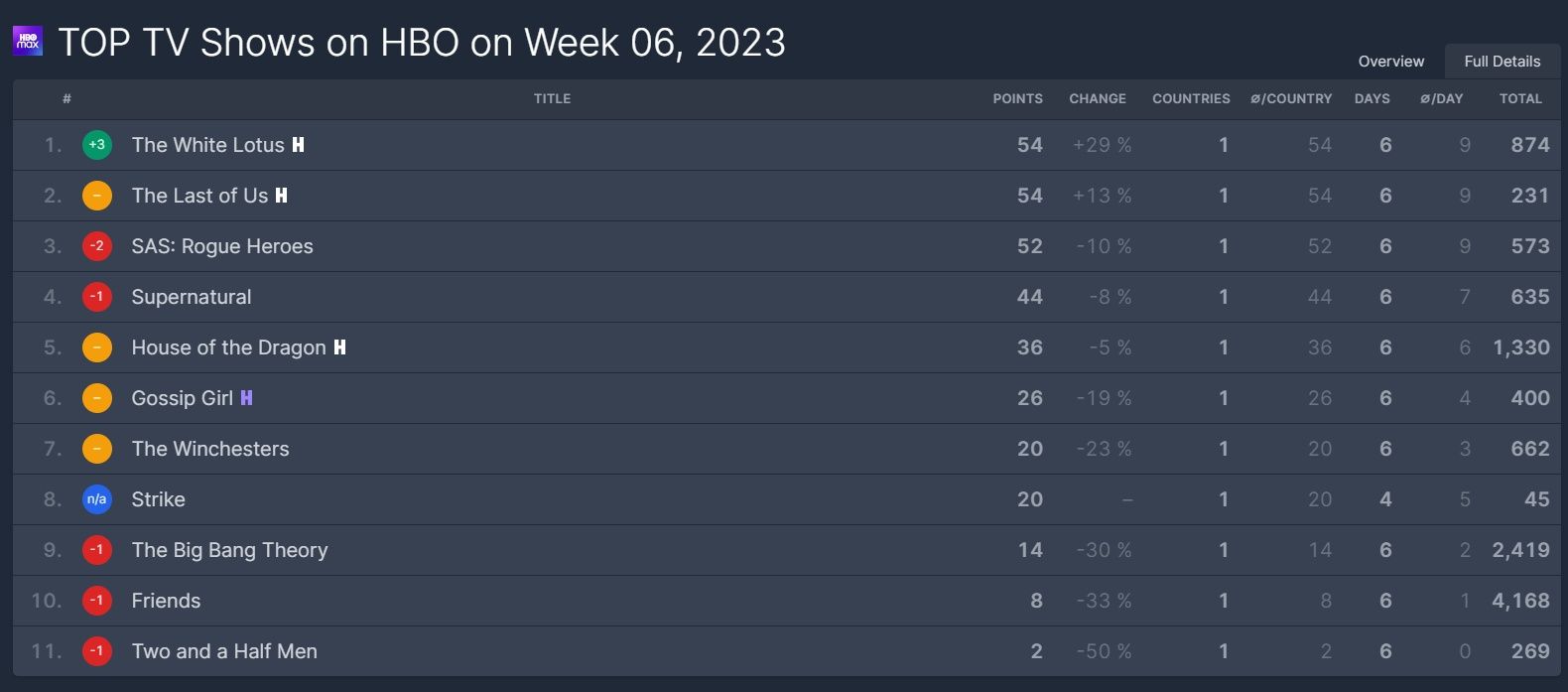
Task: Sort by the DAYS column header
Action: coord(1372,99)
